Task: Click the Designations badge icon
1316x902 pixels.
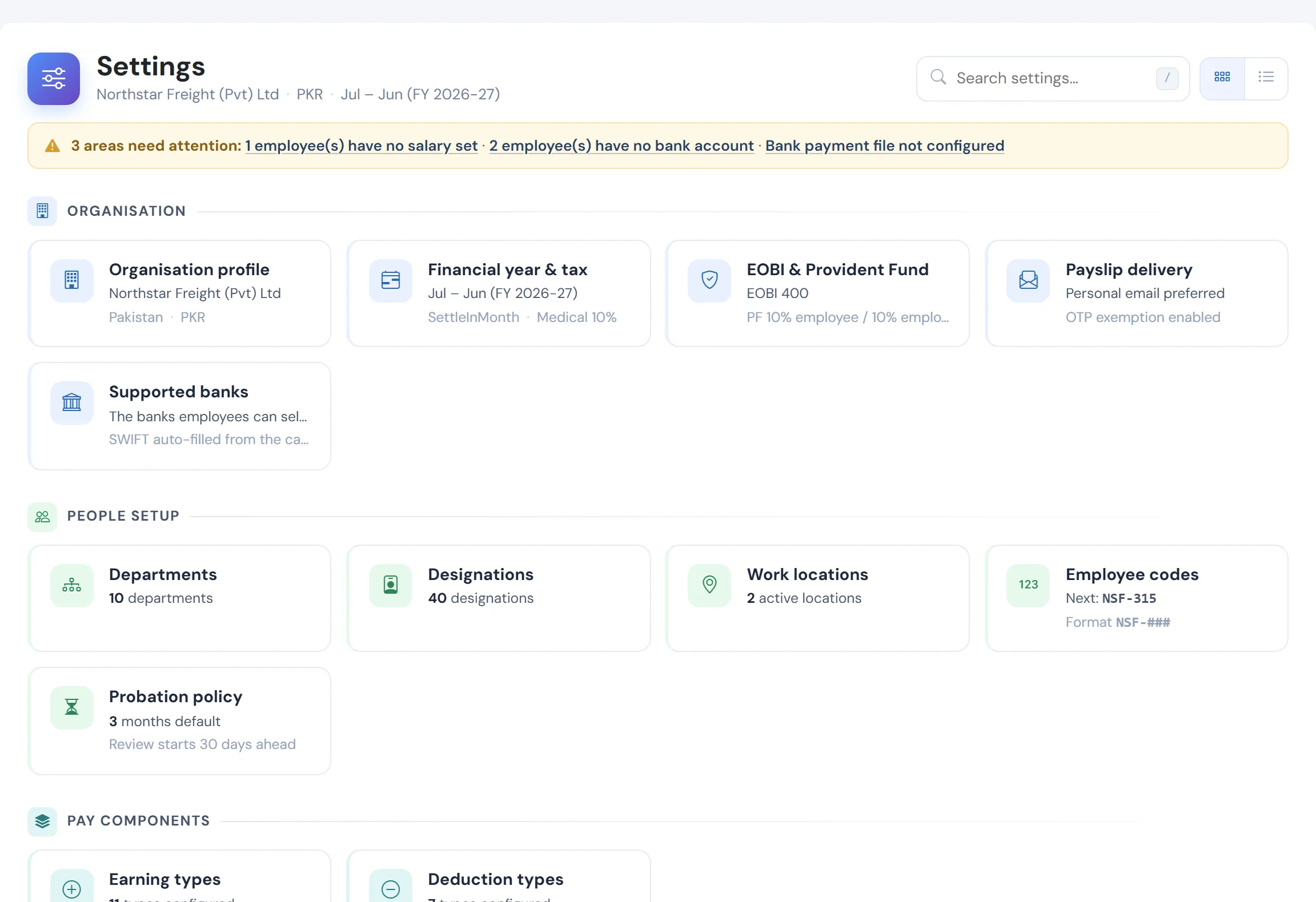Action: (391, 585)
